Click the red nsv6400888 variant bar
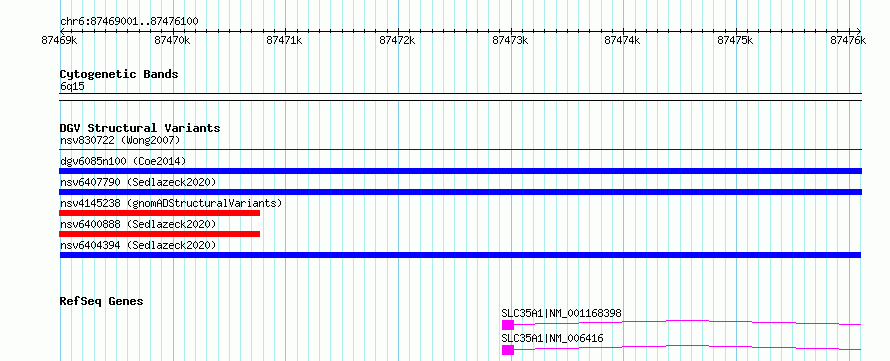The height and width of the screenshot is (361, 890). tap(159, 234)
